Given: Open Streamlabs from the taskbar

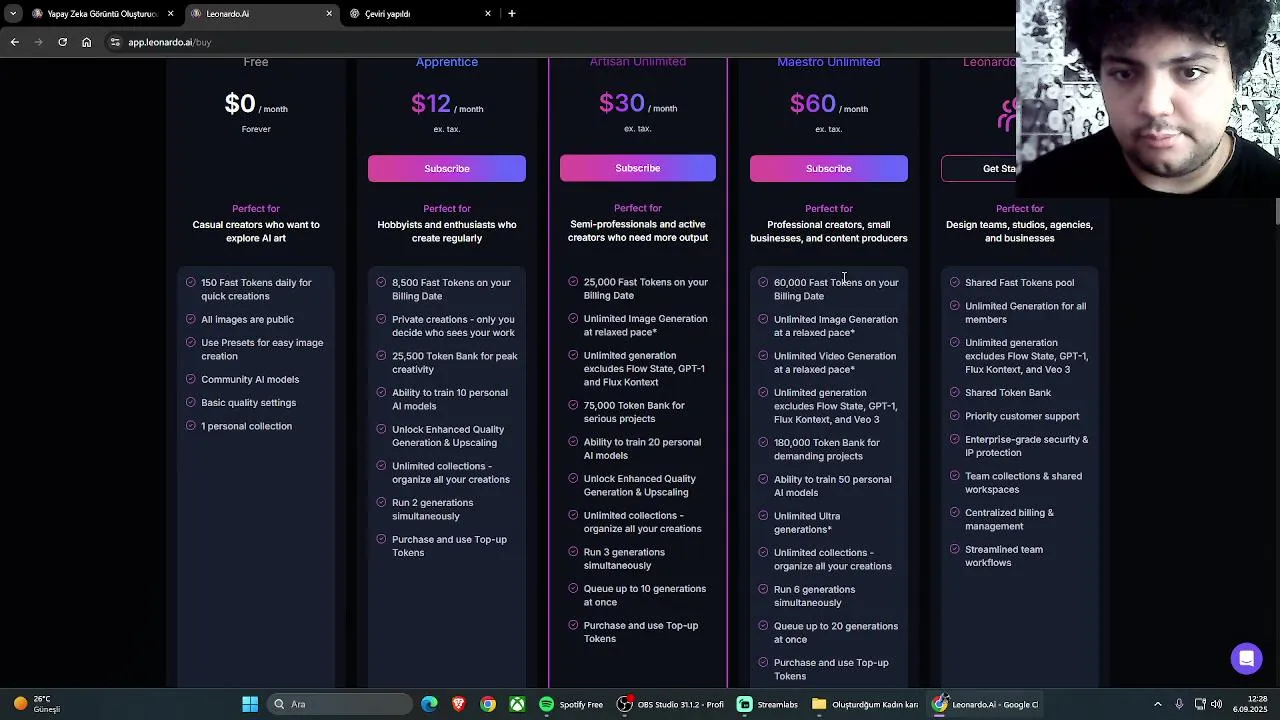Looking at the screenshot, I should [x=768, y=704].
